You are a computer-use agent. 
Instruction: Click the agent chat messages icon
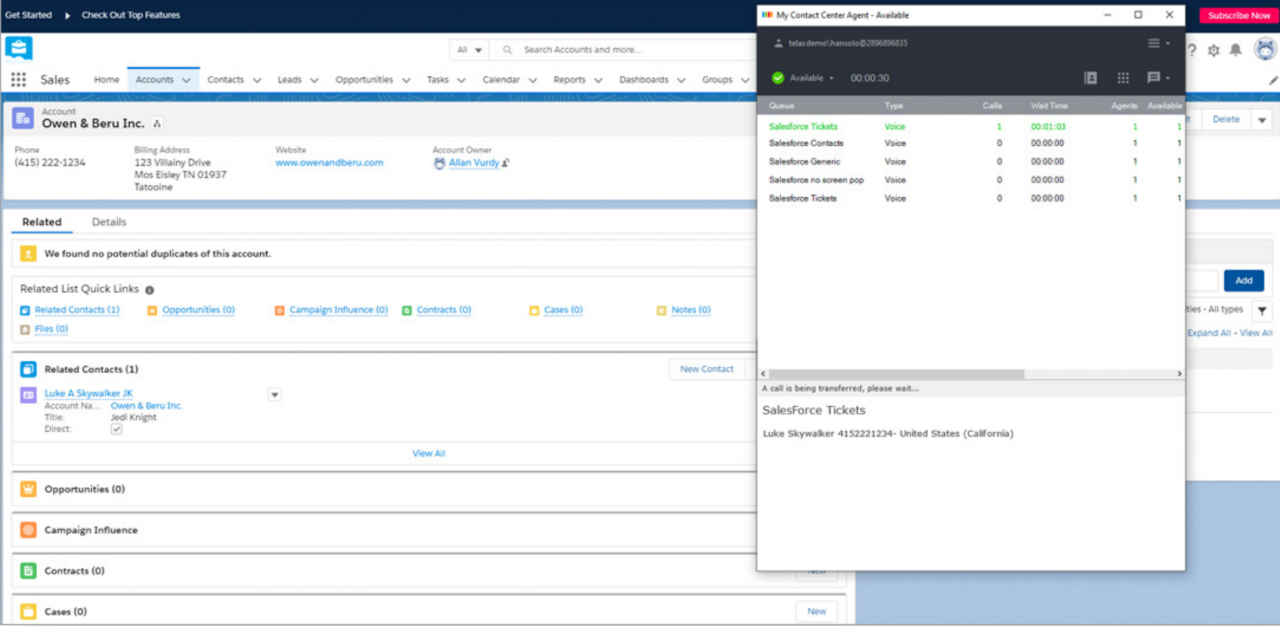coord(1154,78)
